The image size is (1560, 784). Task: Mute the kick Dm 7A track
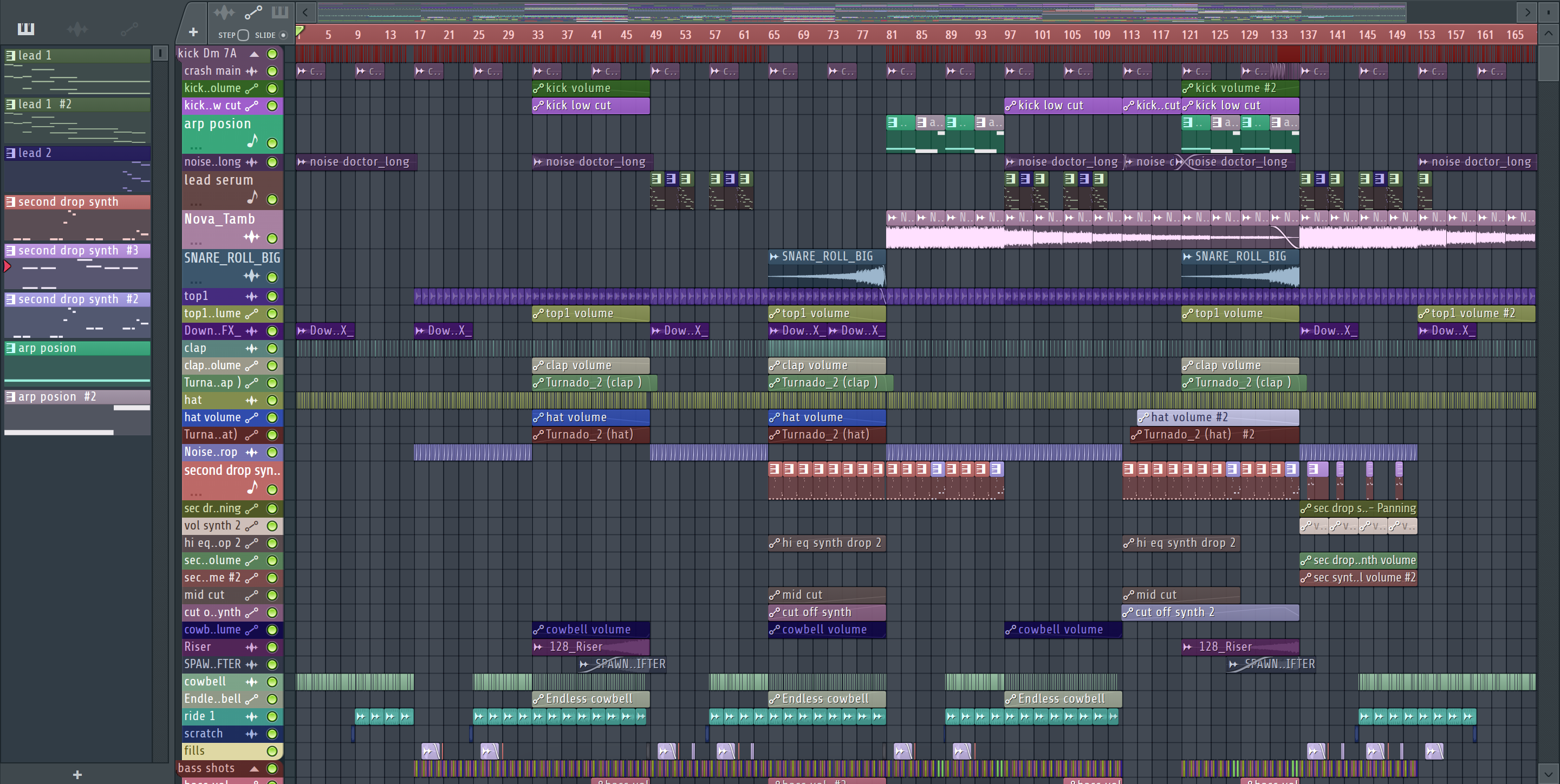pyautogui.click(x=272, y=54)
